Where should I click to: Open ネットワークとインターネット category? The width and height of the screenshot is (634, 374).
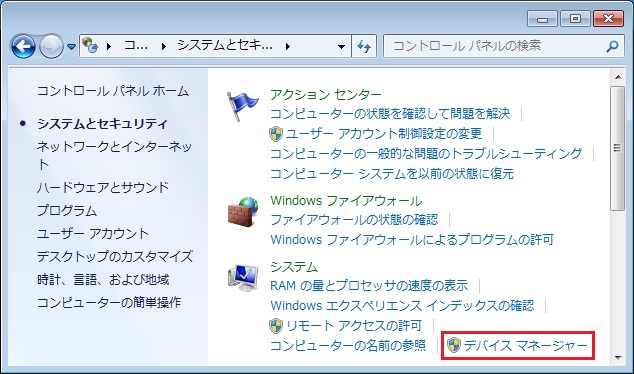tap(114, 155)
